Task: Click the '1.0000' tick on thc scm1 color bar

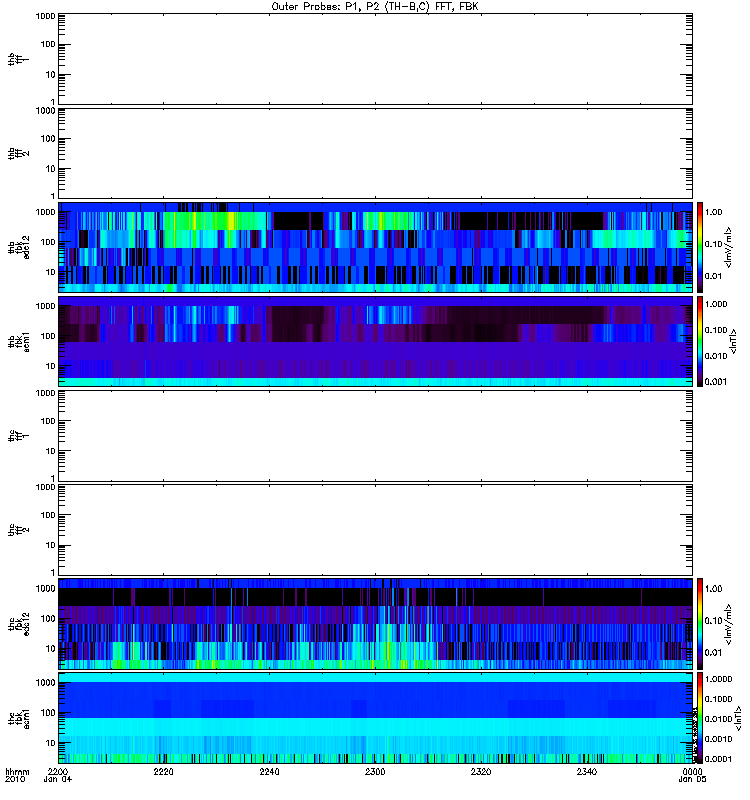Action: coord(718,679)
